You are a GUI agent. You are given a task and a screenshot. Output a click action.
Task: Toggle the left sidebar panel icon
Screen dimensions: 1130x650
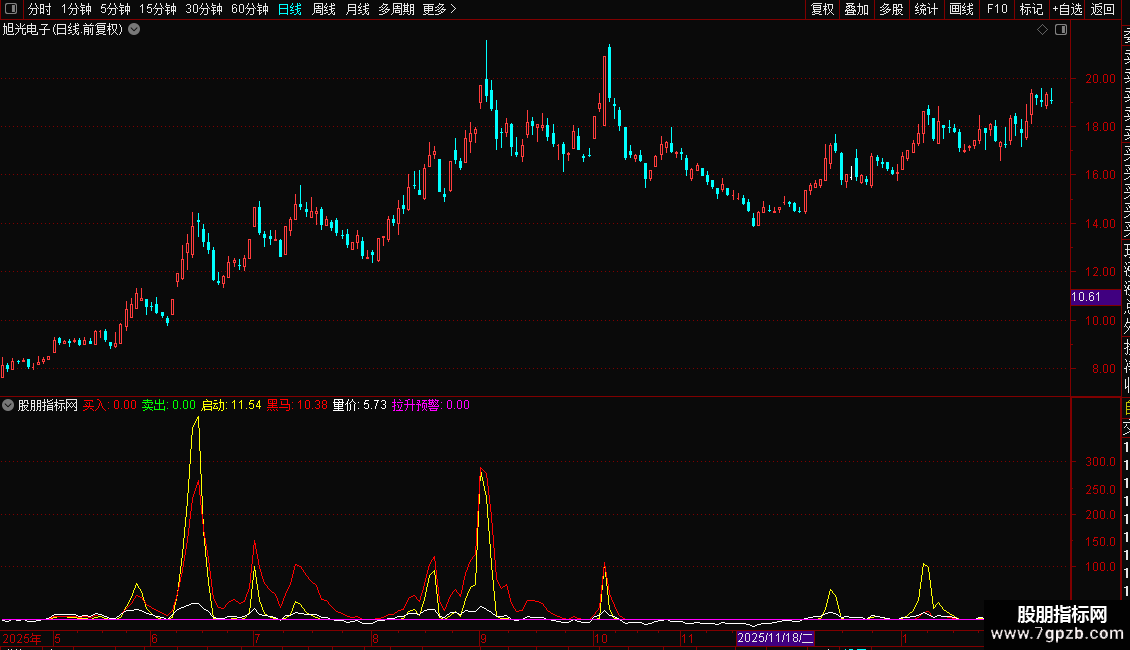[11, 9]
